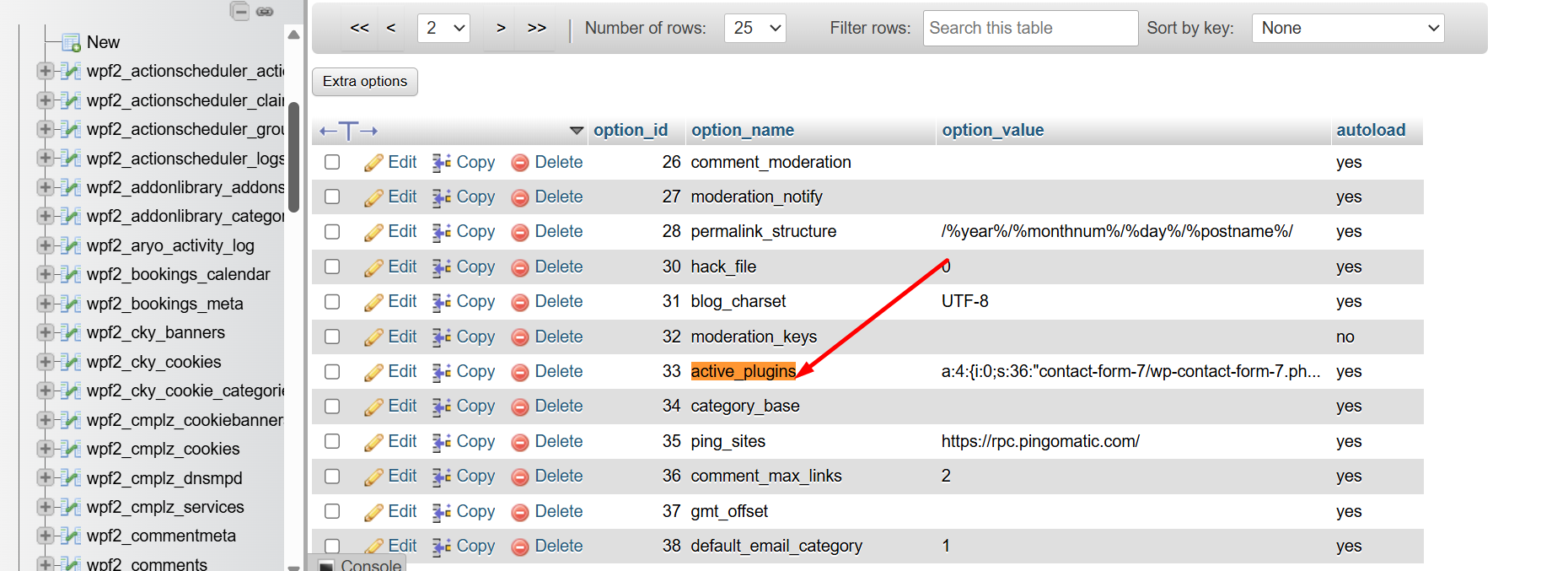Open the Number of rows dropdown
The width and height of the screenshot is (1568, 571).
(x=755, y=28)
